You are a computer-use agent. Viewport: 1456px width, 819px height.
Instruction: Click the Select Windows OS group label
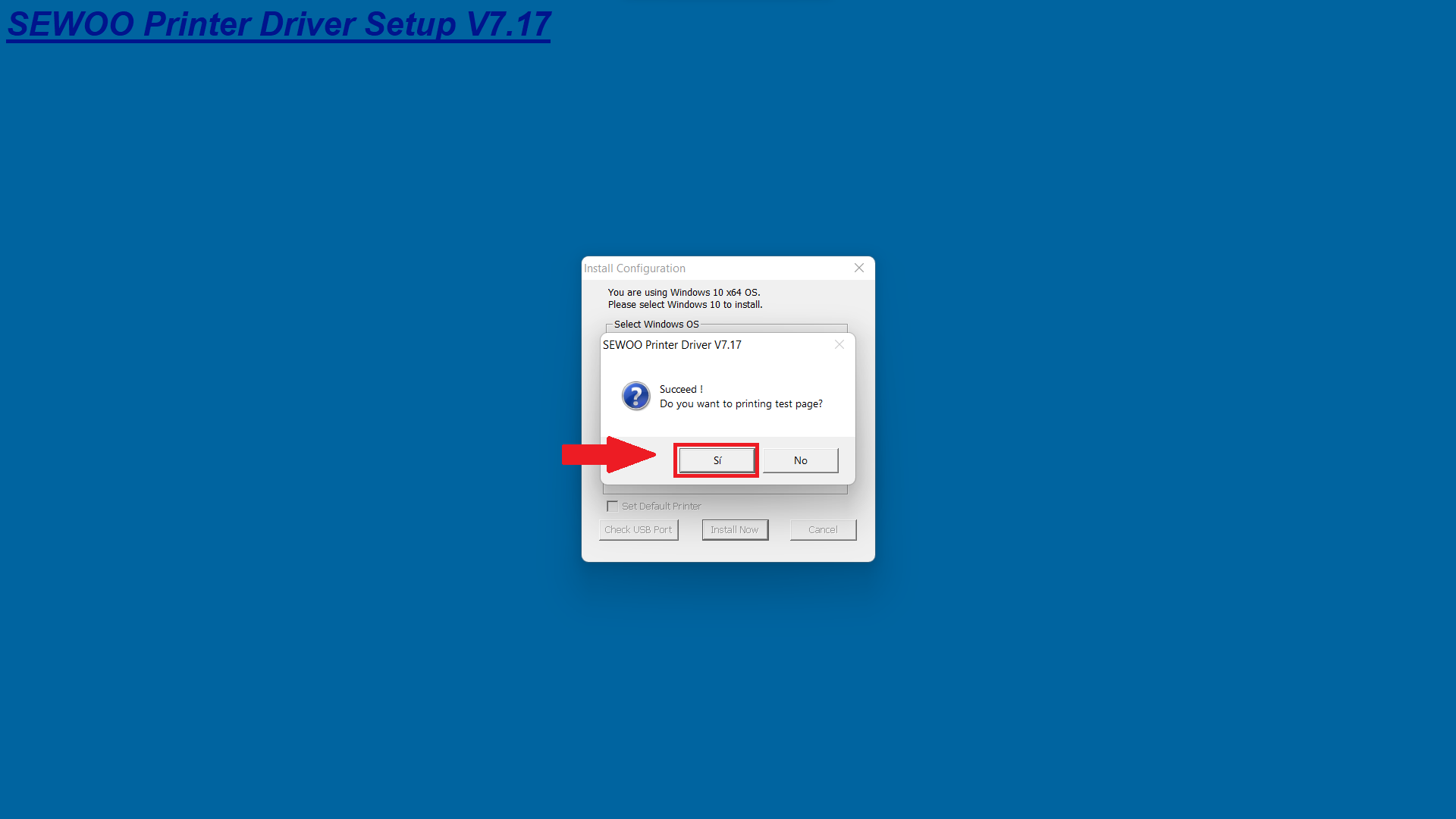click(x=657, y=324)
